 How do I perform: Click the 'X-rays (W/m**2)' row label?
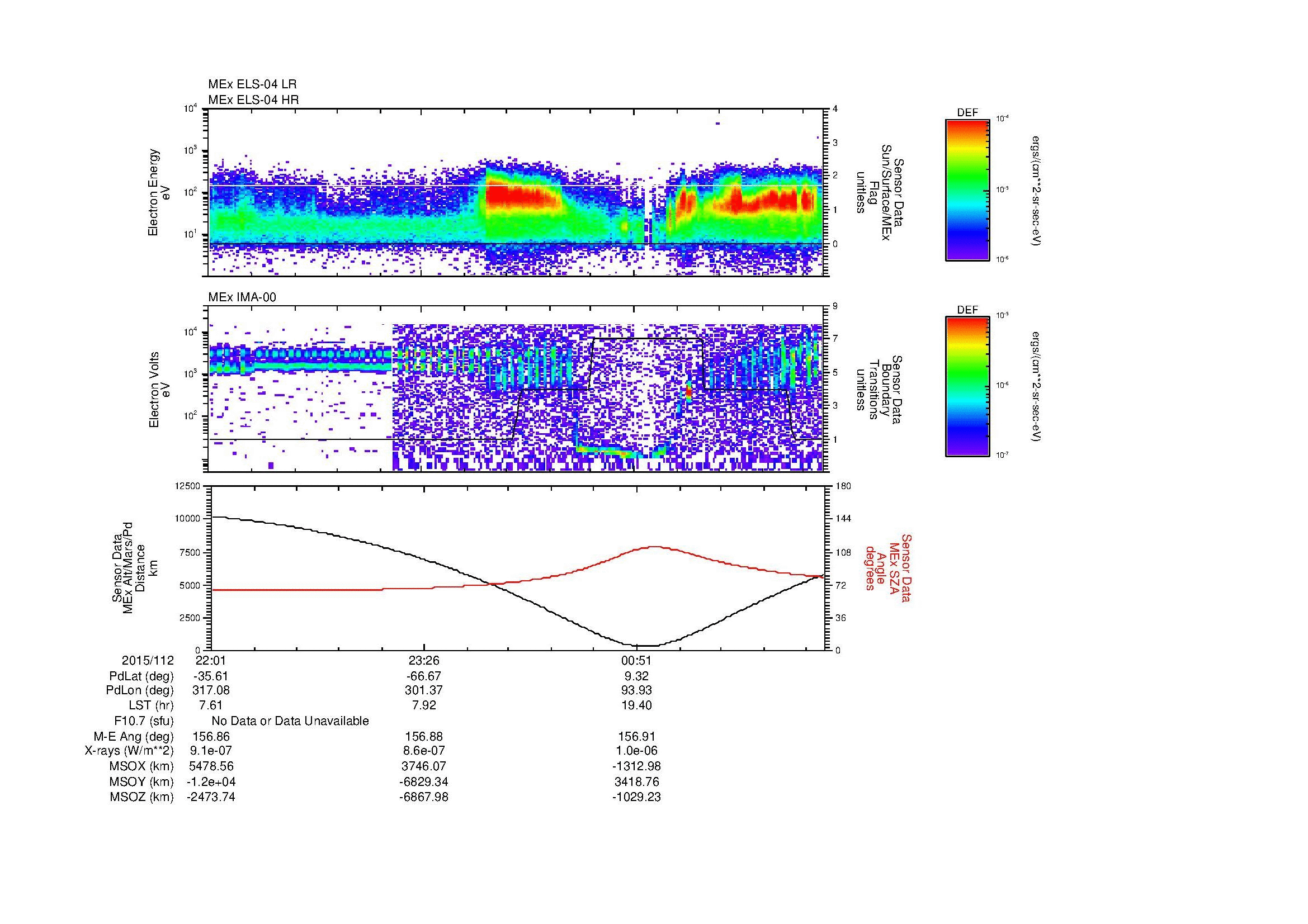(x=129, y=751)
